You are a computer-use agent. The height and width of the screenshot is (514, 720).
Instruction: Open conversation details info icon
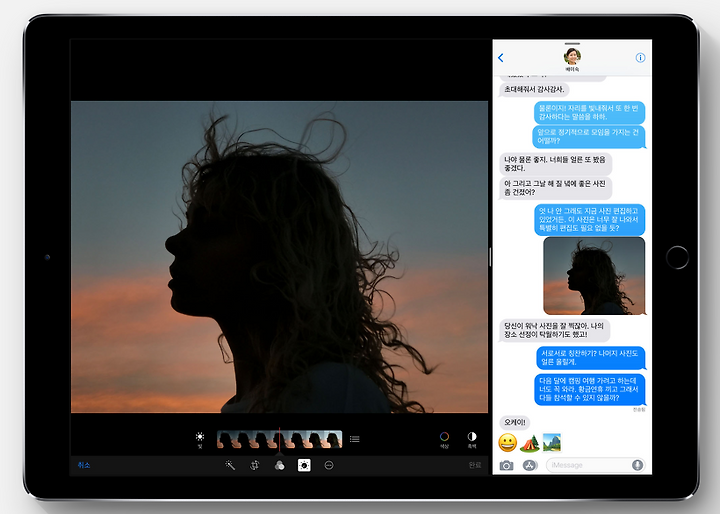click(640, 57)
